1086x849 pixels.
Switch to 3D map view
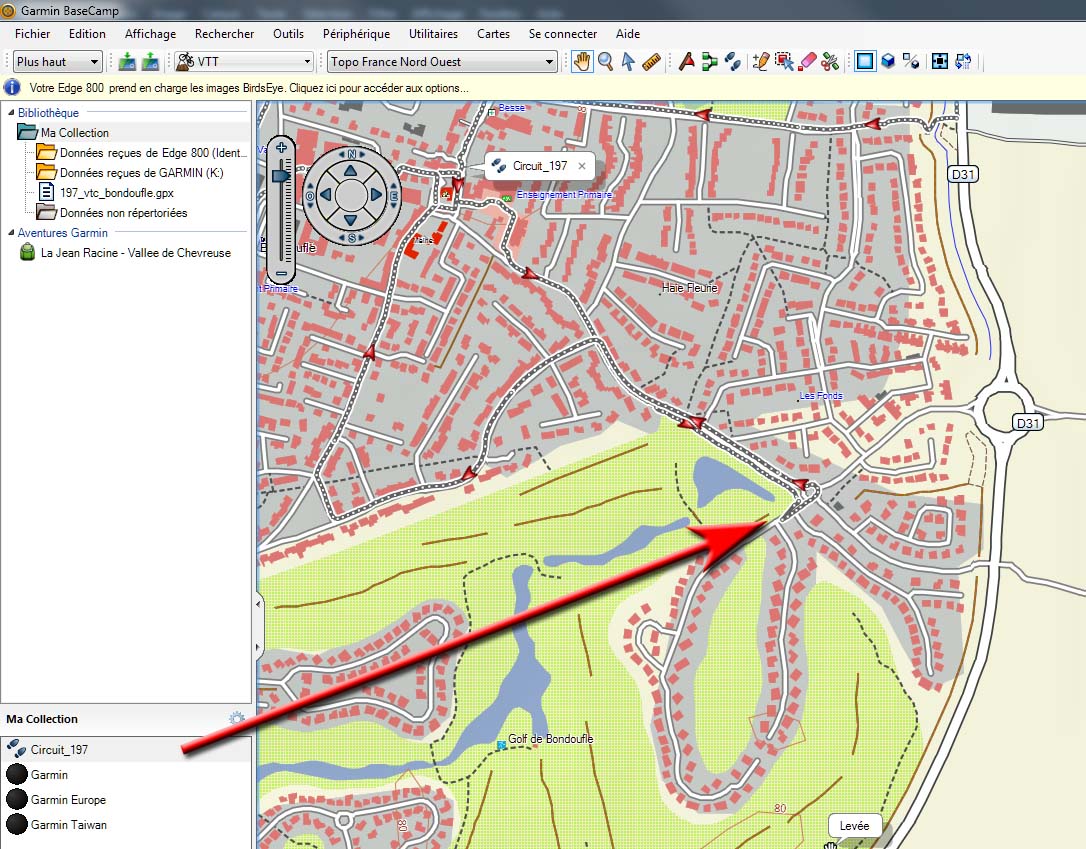[x=888, y=62]
